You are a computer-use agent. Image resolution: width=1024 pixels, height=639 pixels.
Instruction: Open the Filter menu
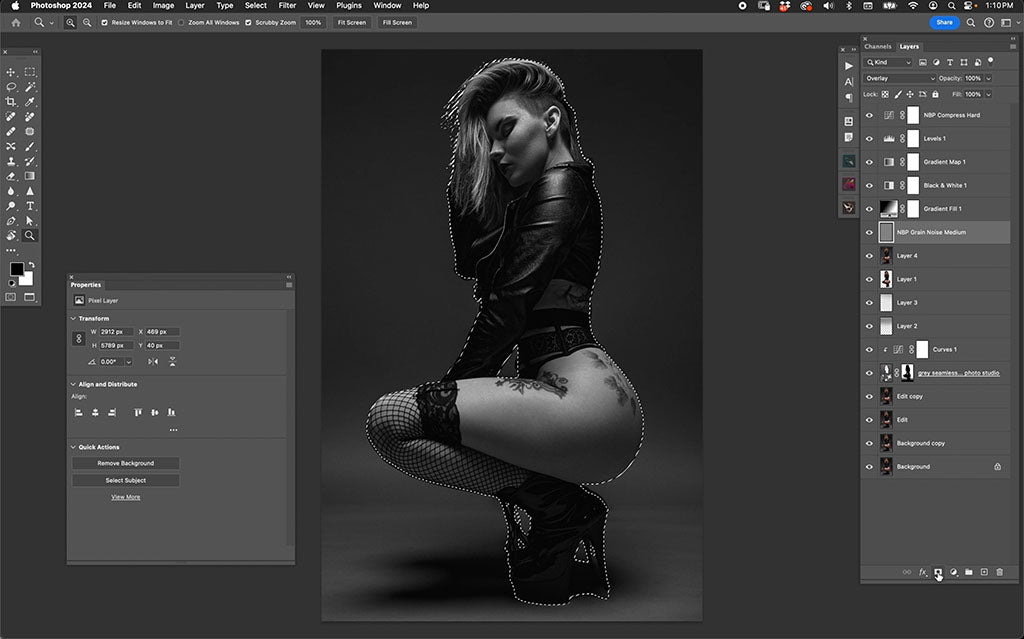click(x=287, y=6)
